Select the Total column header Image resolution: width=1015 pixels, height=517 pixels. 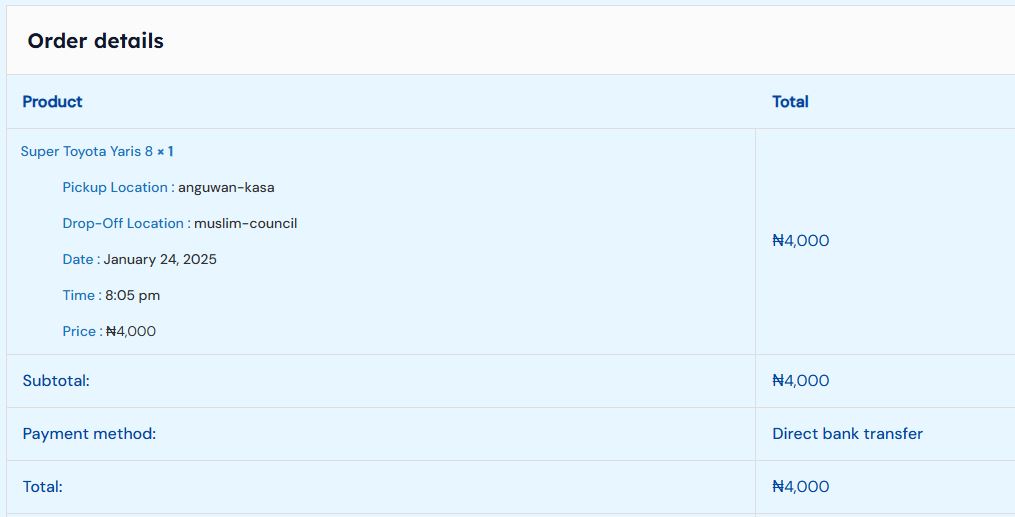tap(790, 102)
